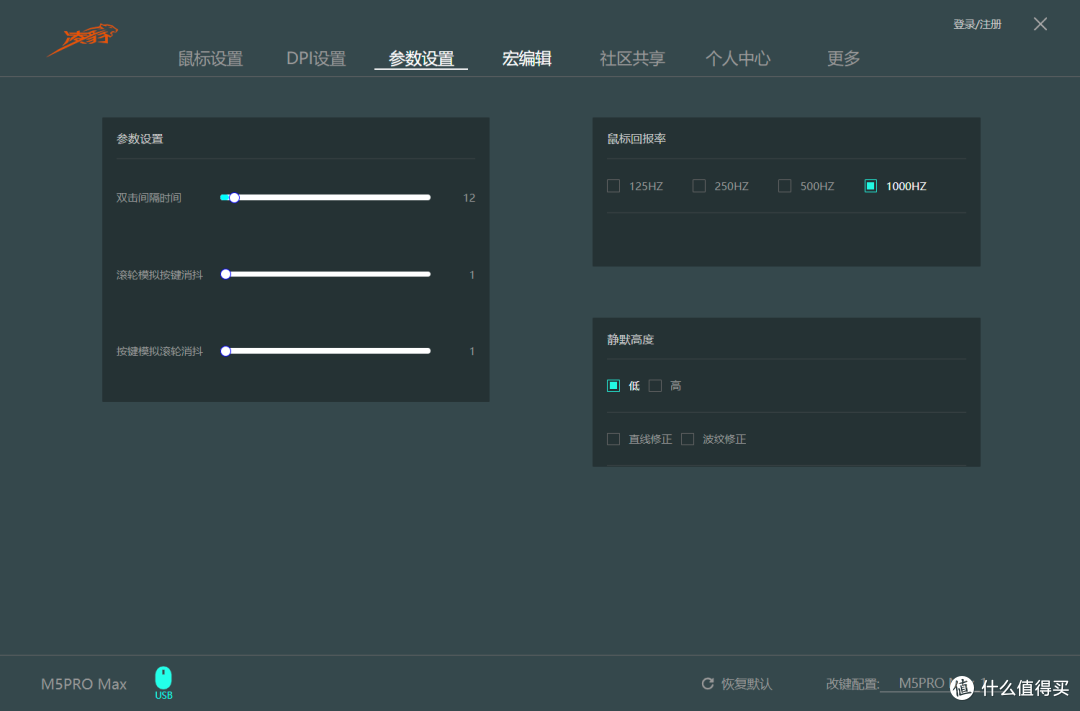
Task: Click the 登录/注册 link
Action: pos(977,24)
